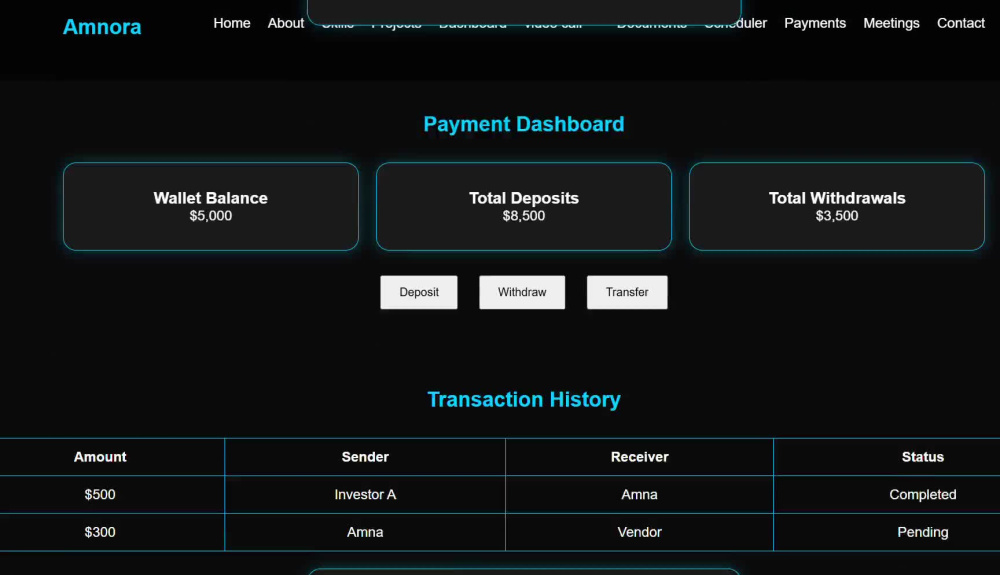The image size is (1000, 575).
Task: Navigate to Meetings
Action: 891,23
